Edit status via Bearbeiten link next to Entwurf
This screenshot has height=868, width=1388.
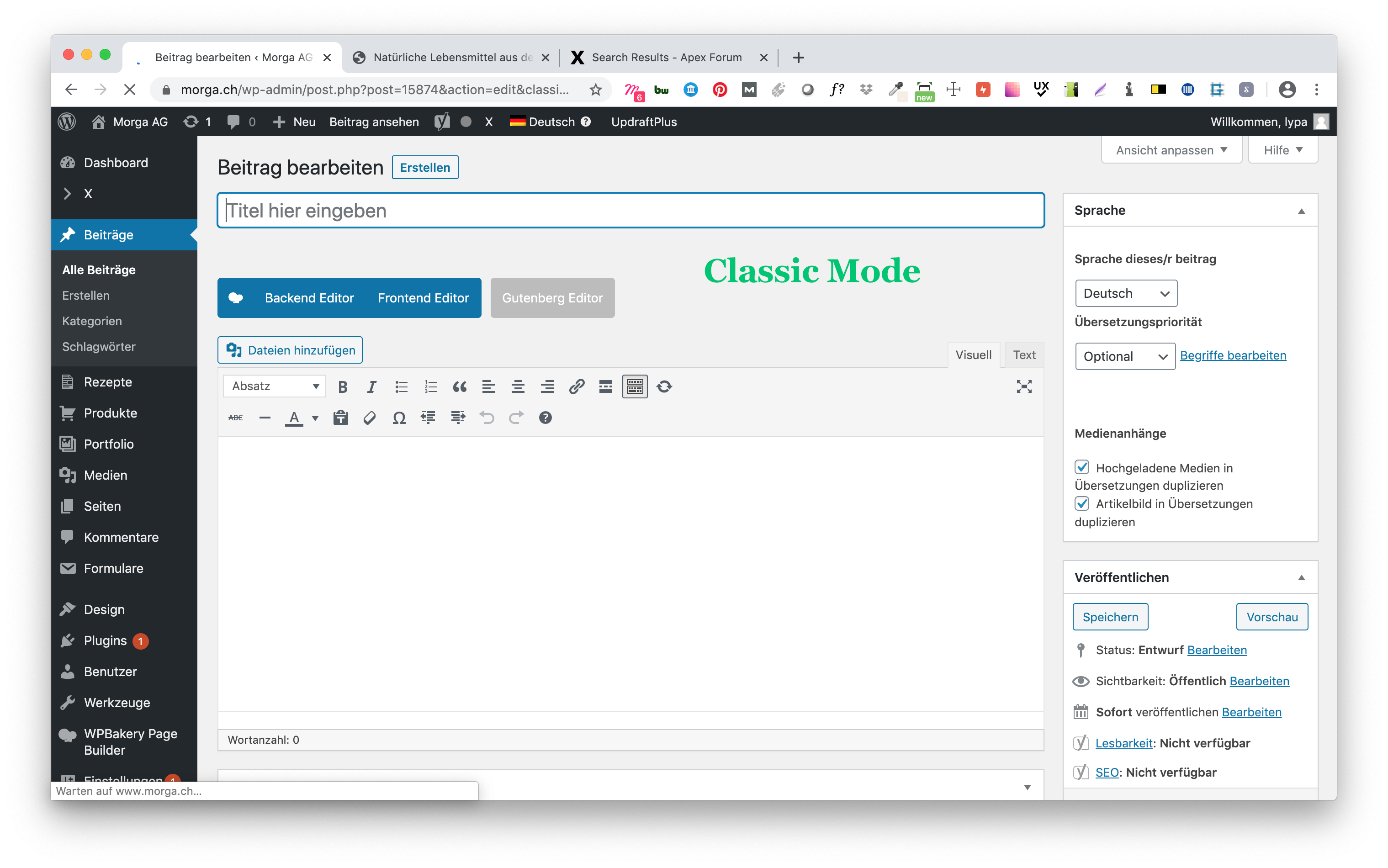tap(1217, 651)
